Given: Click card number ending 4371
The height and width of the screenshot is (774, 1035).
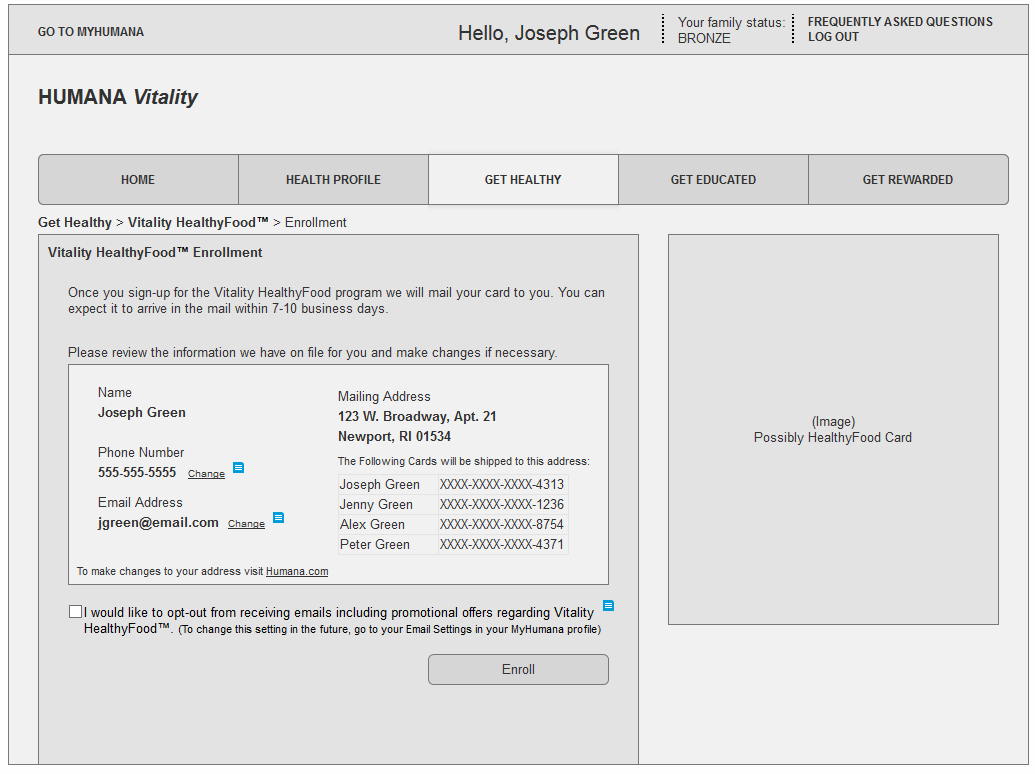Looking at the screenshot, I should coord(502,544).
